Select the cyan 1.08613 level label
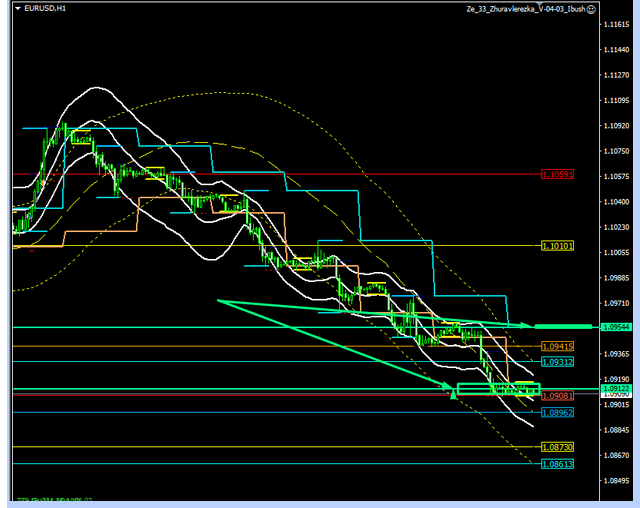This screenshot has height=508, width=640. pyautogui.click(x=557, y=465)
